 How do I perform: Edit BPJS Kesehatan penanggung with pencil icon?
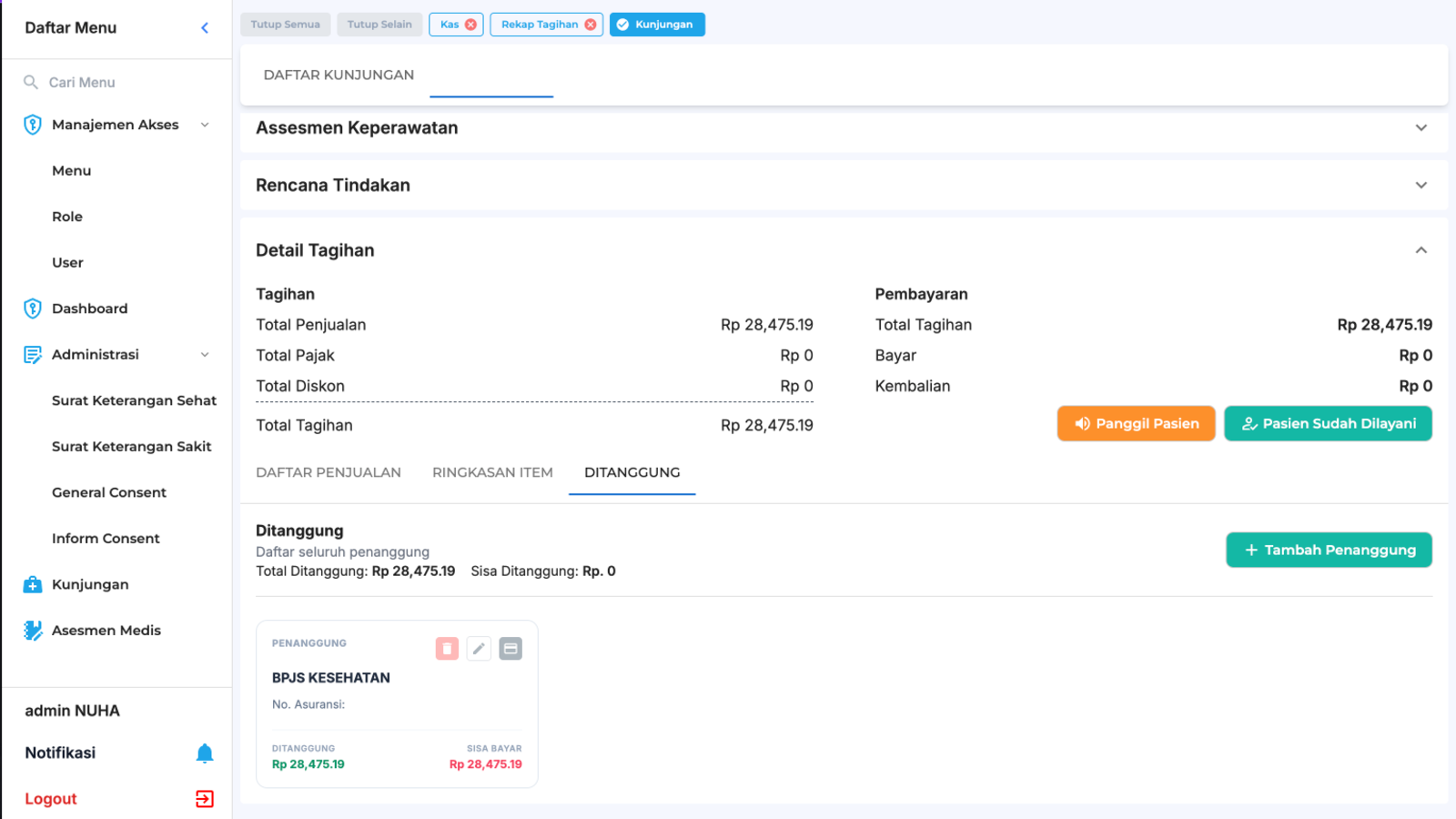point(479,649)
